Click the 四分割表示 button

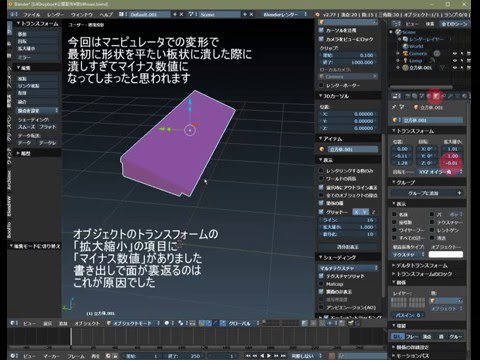coord(348,247)
